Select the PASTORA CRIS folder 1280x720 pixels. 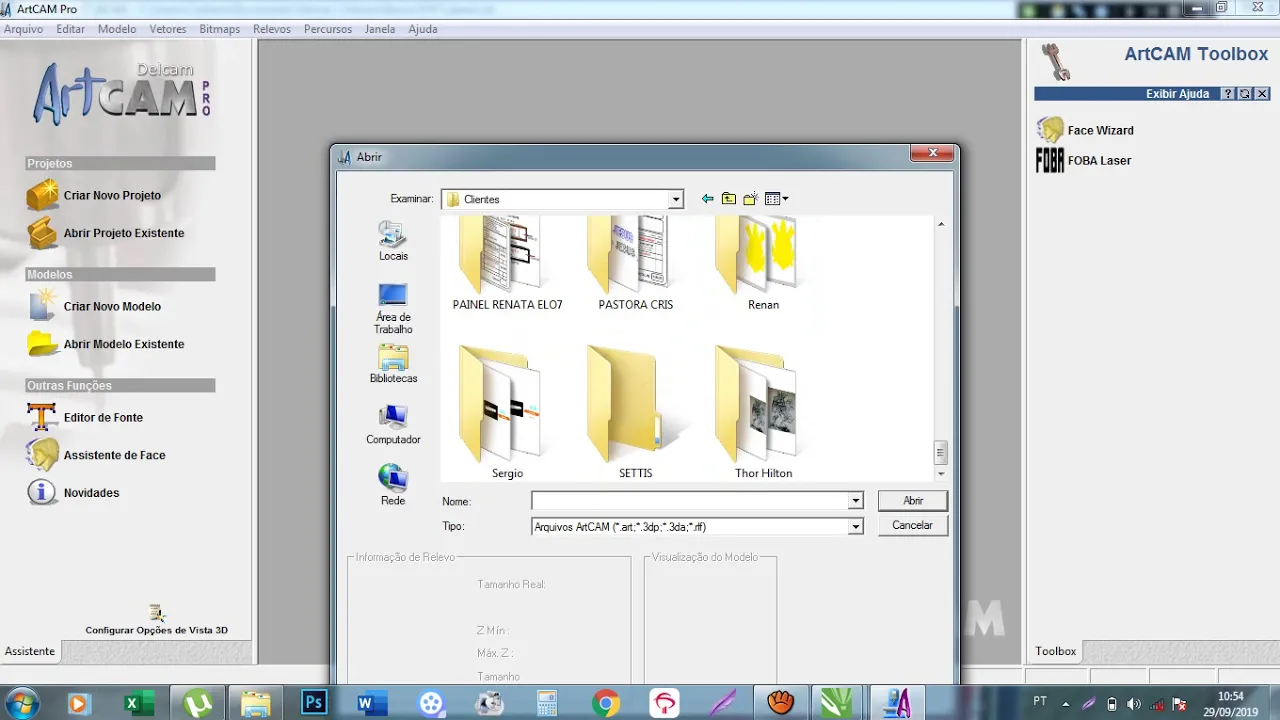636,262
